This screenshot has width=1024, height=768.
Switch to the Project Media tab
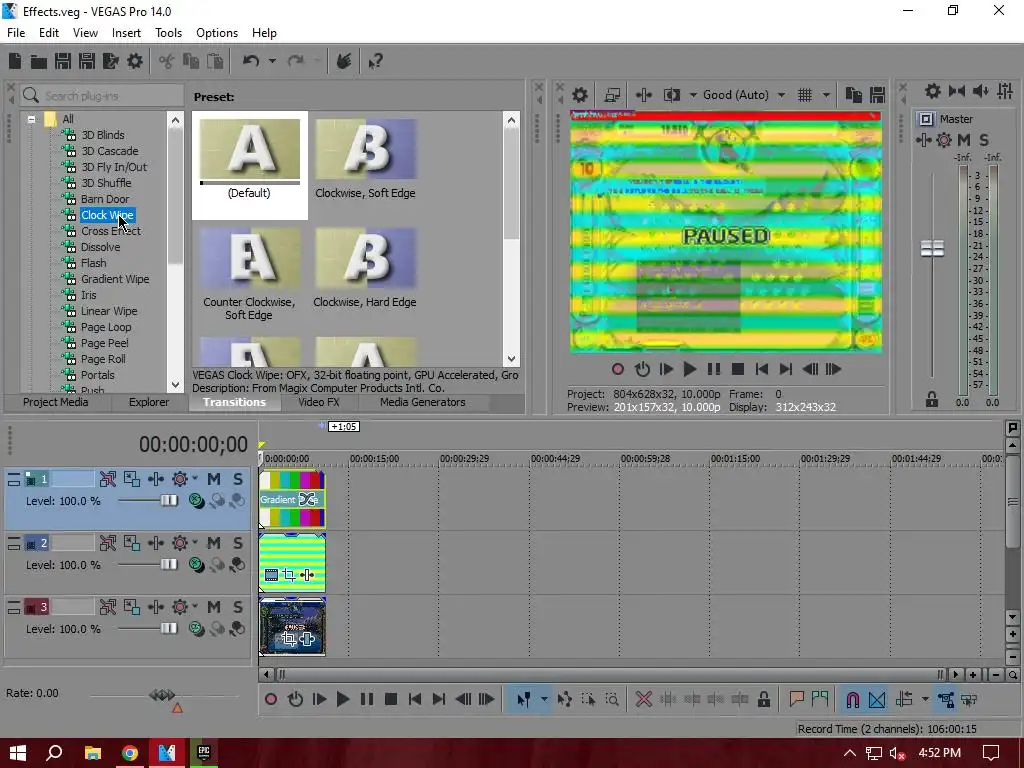(56, 402)
